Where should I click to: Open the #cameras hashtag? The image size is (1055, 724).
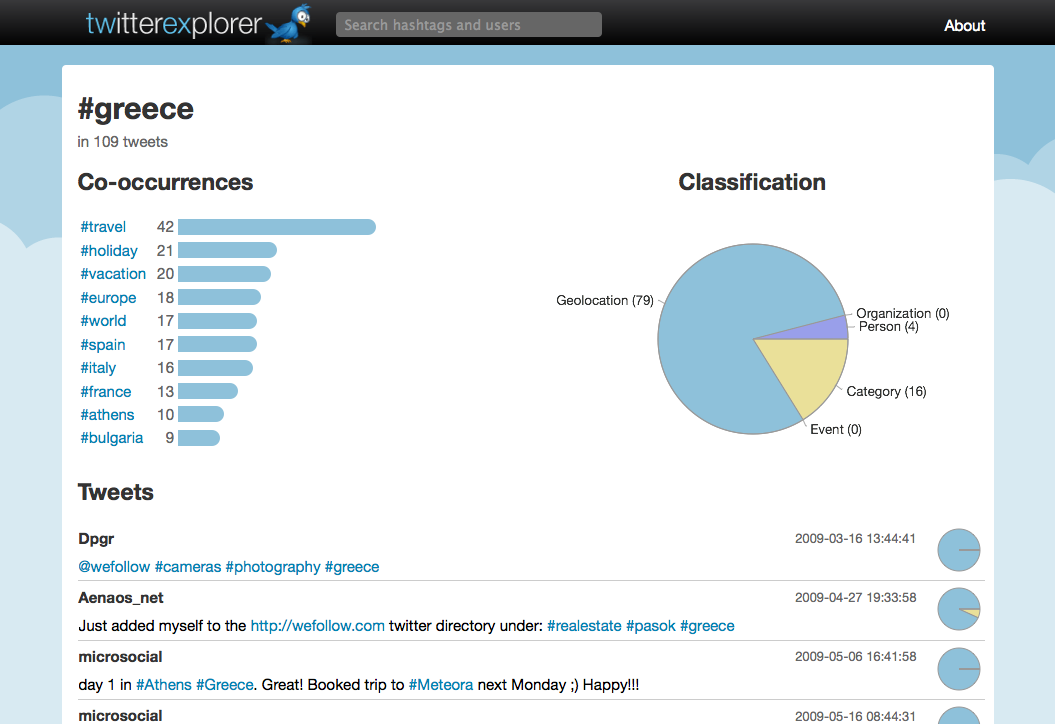click(188, 567)
